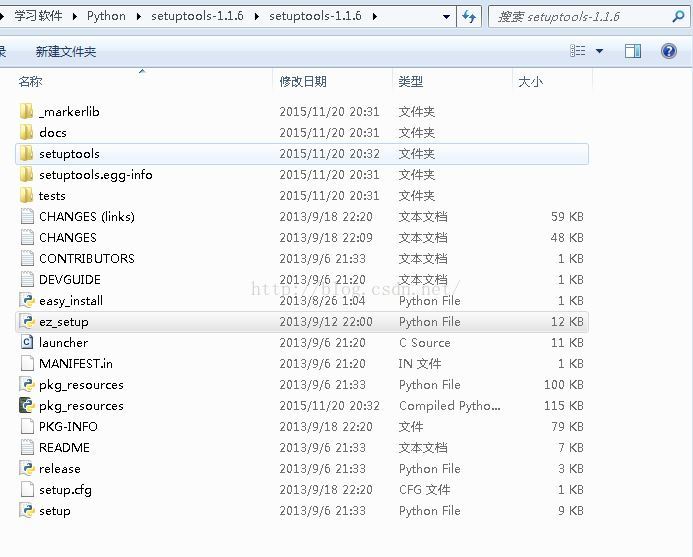Toggle the preview pane icon
Image resolution: width=693 pixels, height=557 pixels.
click(x=633, y=51)
